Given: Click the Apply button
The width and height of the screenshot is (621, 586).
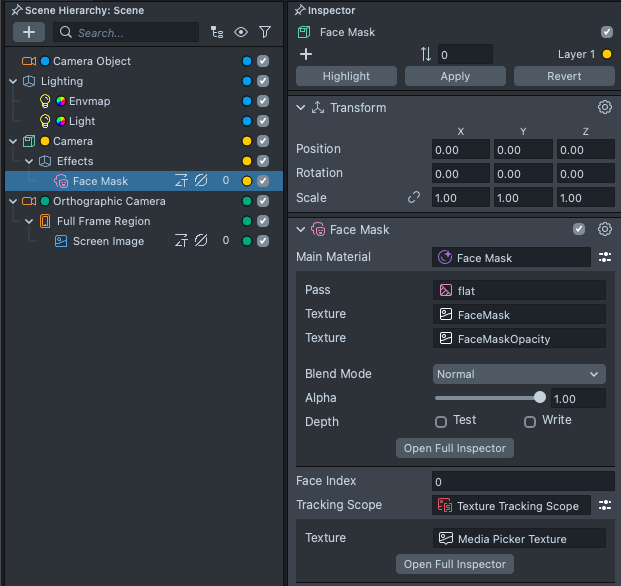Looking at the screenshot, I should (x=455, y=76).
